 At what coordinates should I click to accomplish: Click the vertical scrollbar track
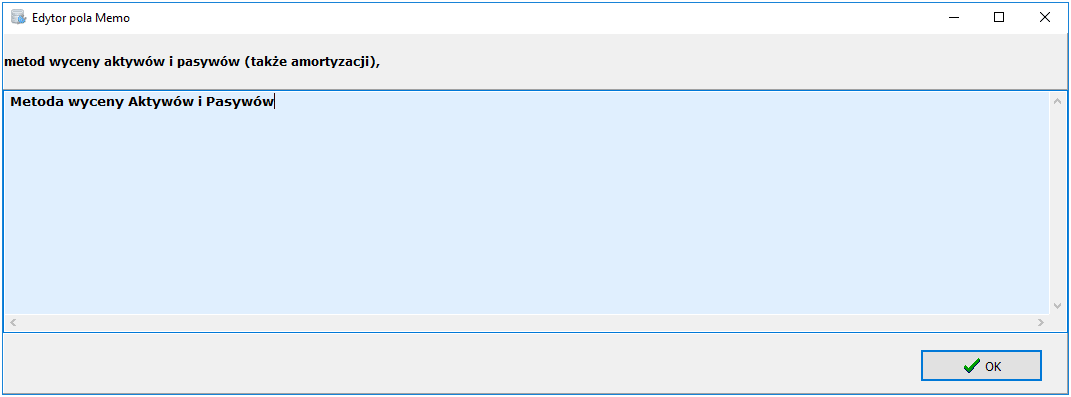click(x=1057, y=204)
